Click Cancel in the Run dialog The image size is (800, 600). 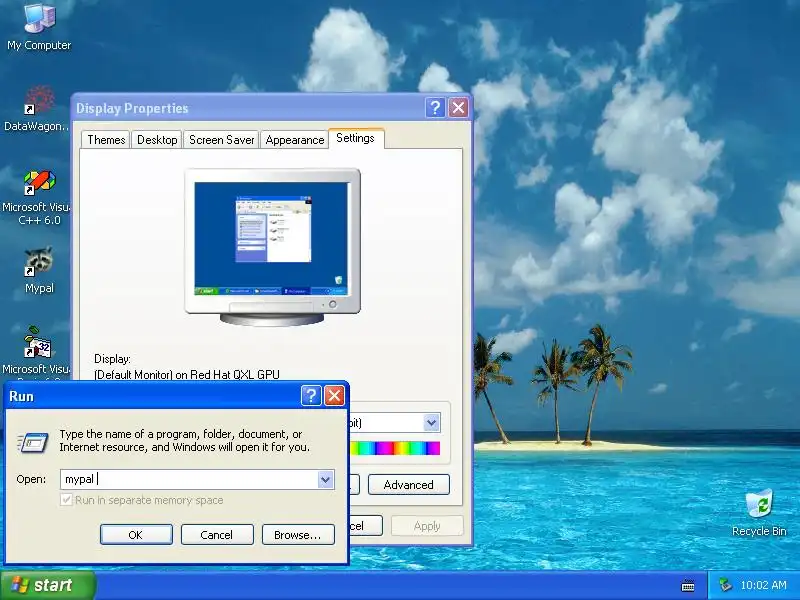(x=217, y=535)
